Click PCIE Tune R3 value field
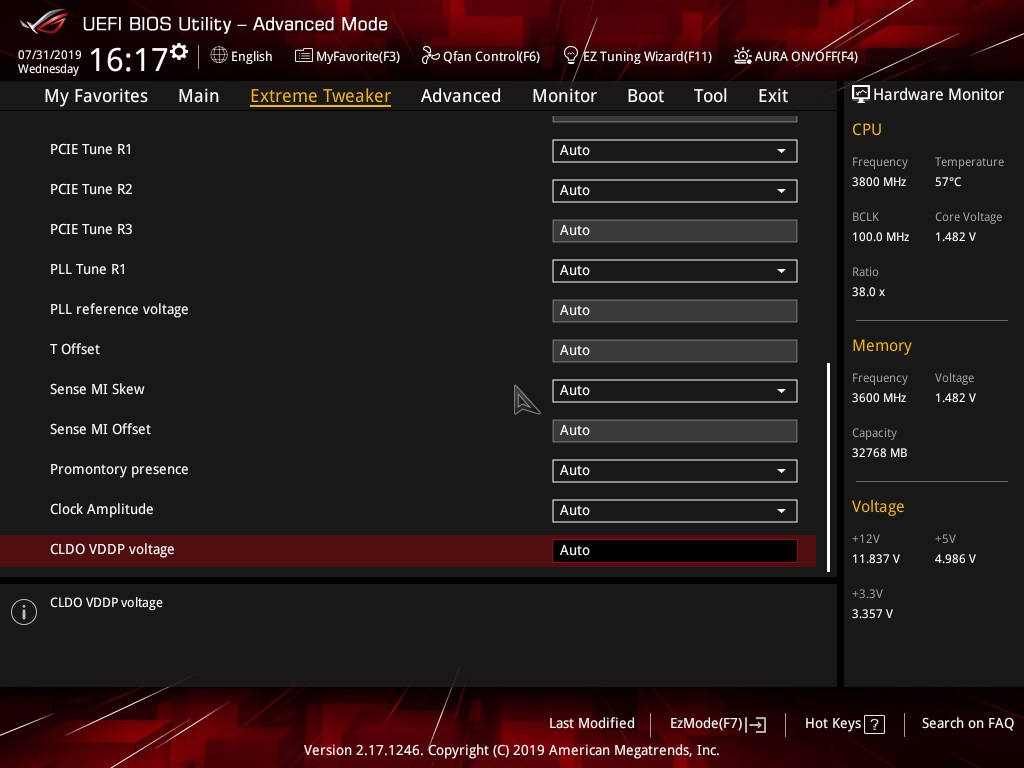This screenshot has height=768, width=1024. coord(675,231)
